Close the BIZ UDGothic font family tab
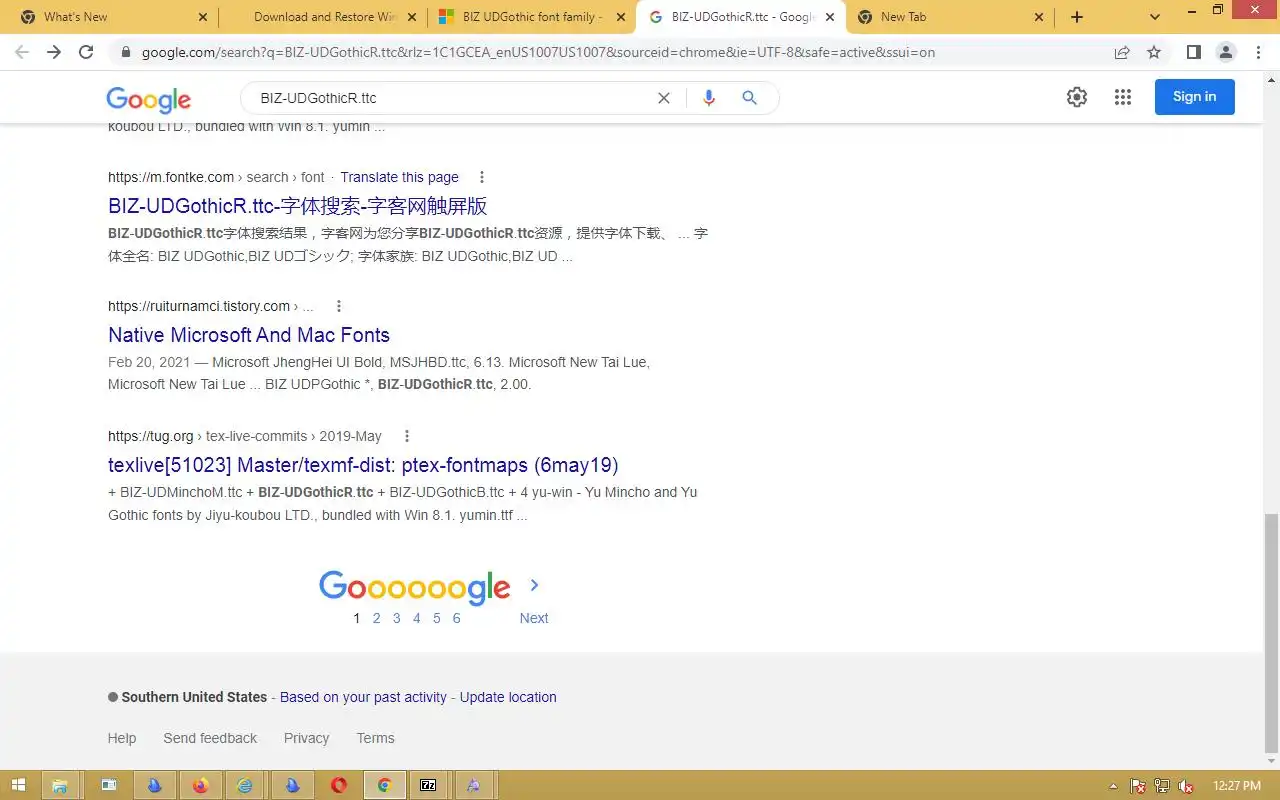1280x800 pixels. 620,17
